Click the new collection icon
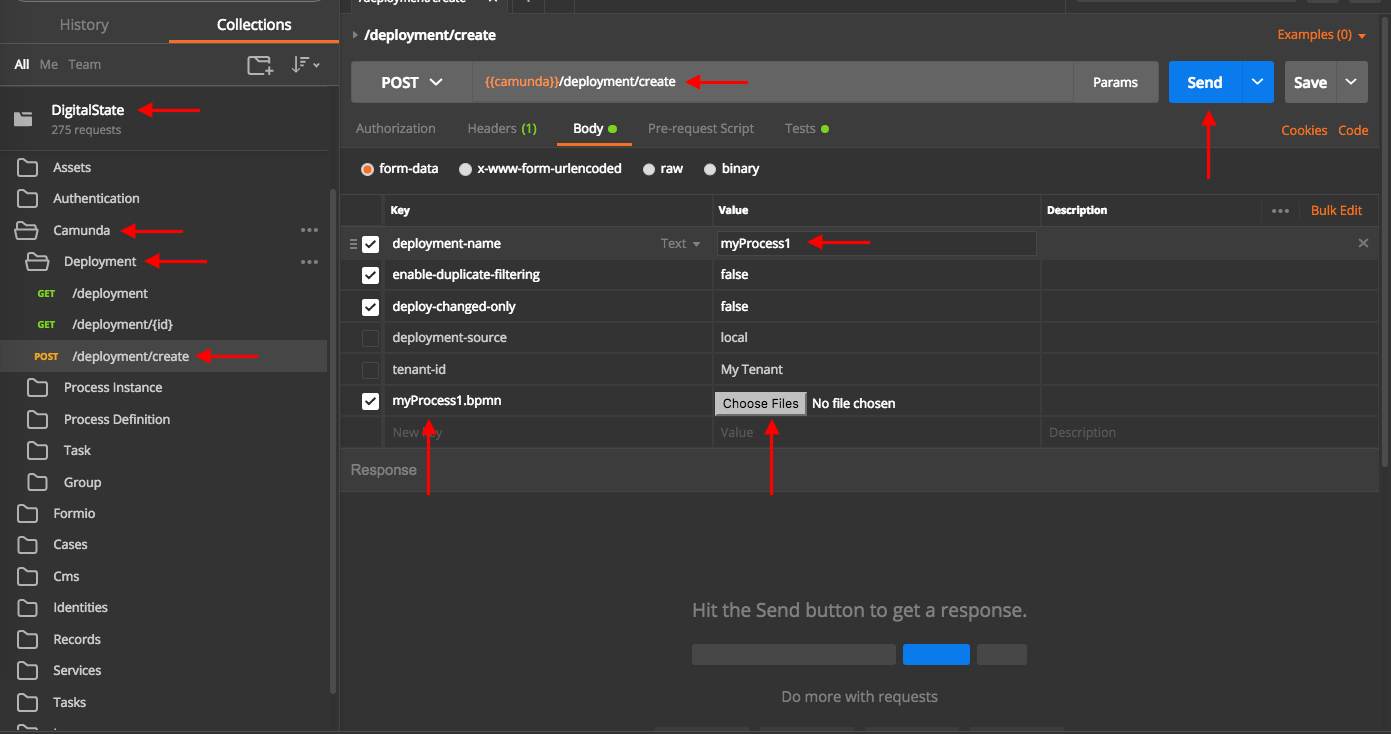 pyautogui.click(x=260, y=65)
